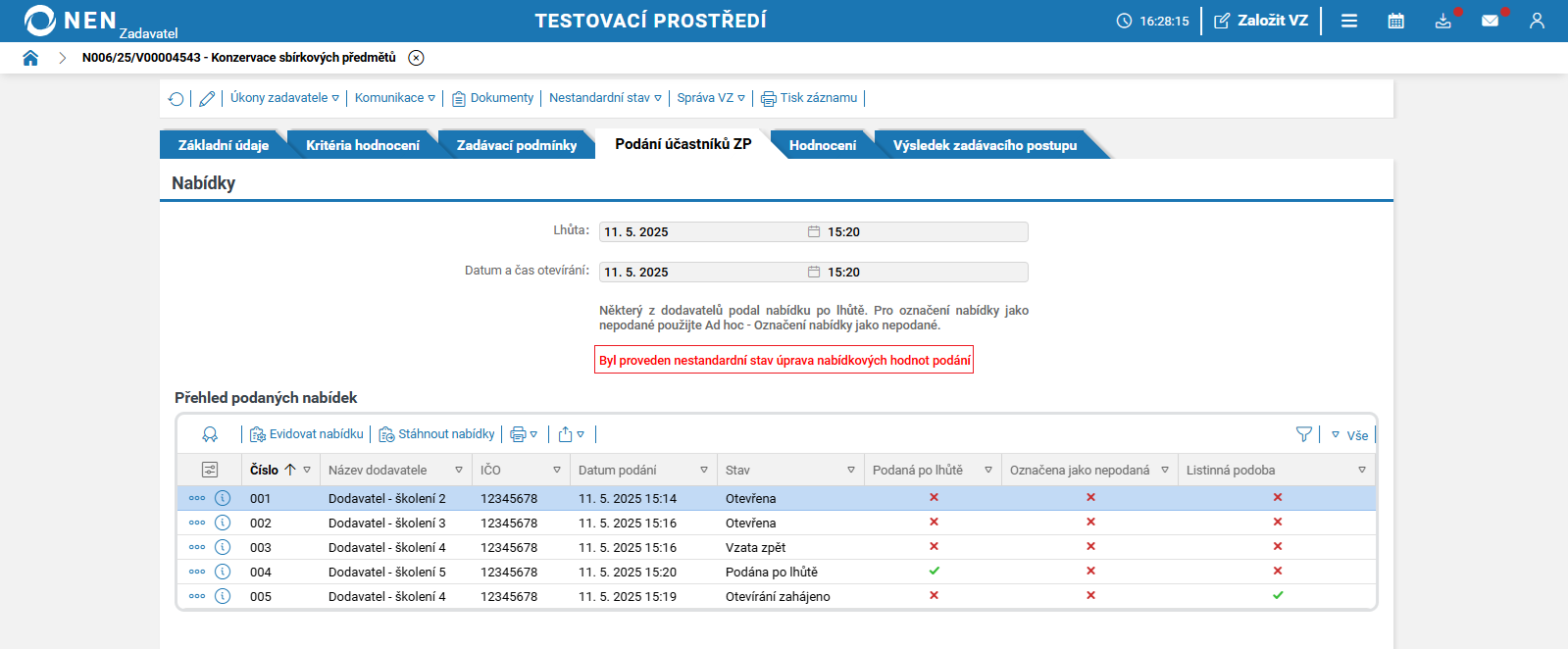Screen dimensions: 1568x649
Task: Open Dokumenty
Action: 492,98
